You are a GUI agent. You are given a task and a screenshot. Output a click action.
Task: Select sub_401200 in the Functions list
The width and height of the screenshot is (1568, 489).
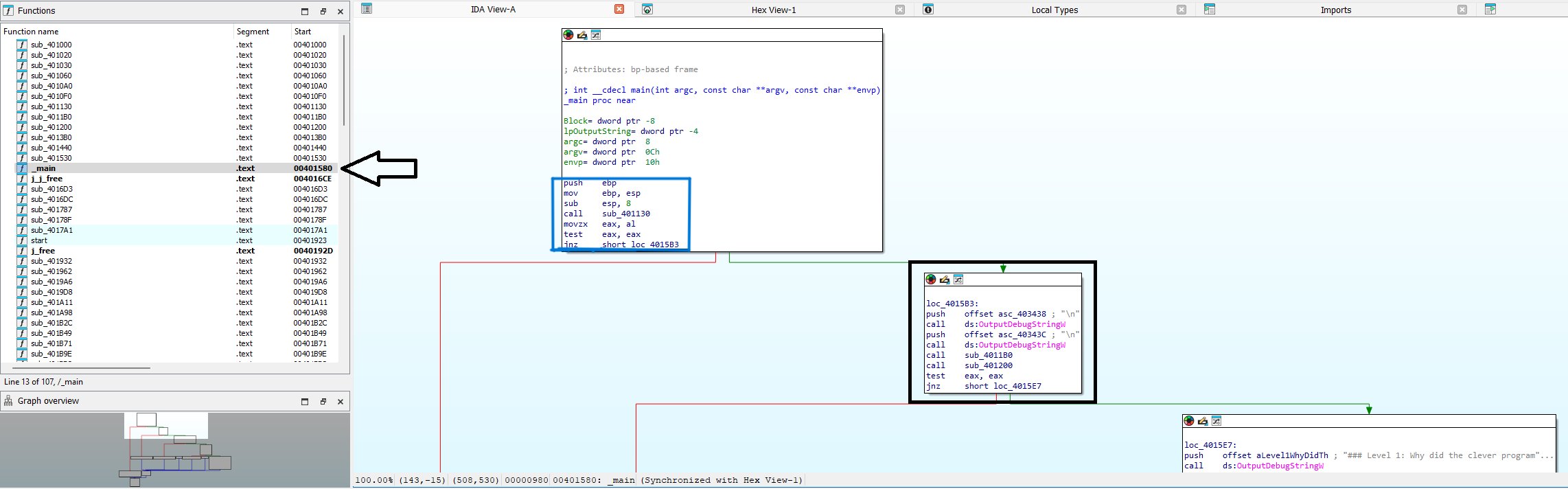(51, 127)
